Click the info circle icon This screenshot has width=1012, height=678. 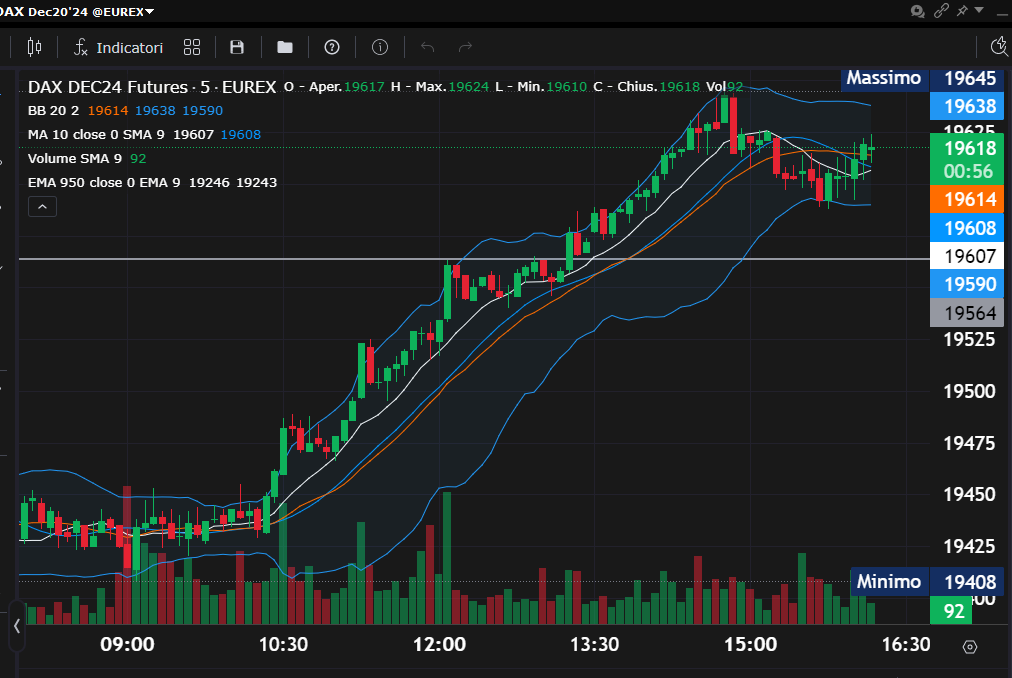coord(380,47)
